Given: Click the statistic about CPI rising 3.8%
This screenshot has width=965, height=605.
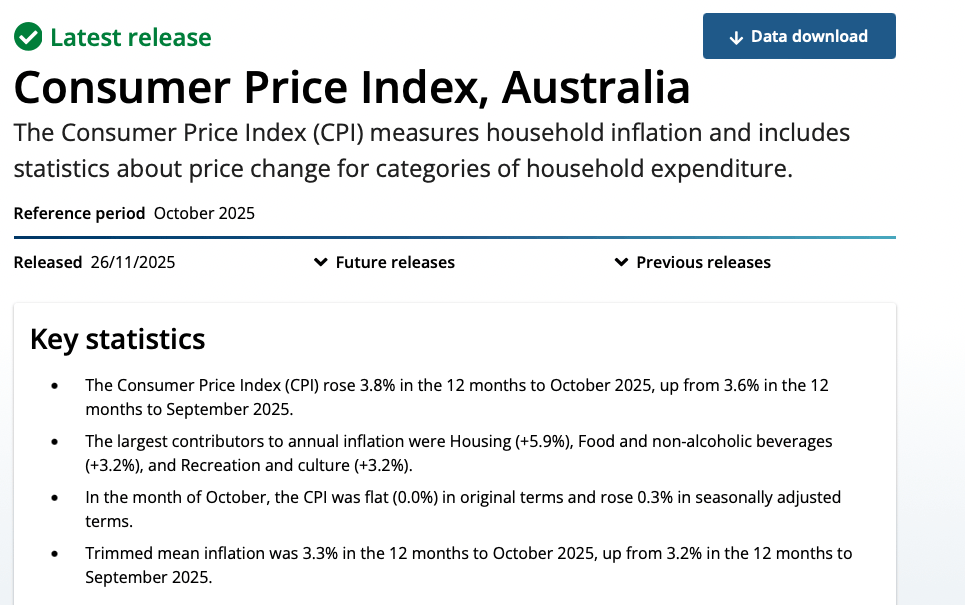Looking at the screenshot, I should [457, 396].
